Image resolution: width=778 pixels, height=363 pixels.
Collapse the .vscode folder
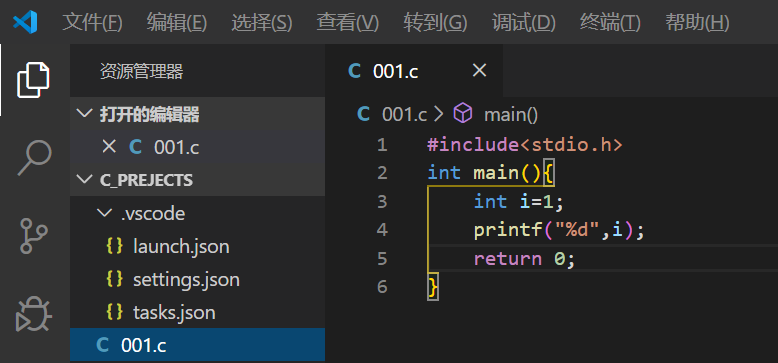[x=104, y=213]
